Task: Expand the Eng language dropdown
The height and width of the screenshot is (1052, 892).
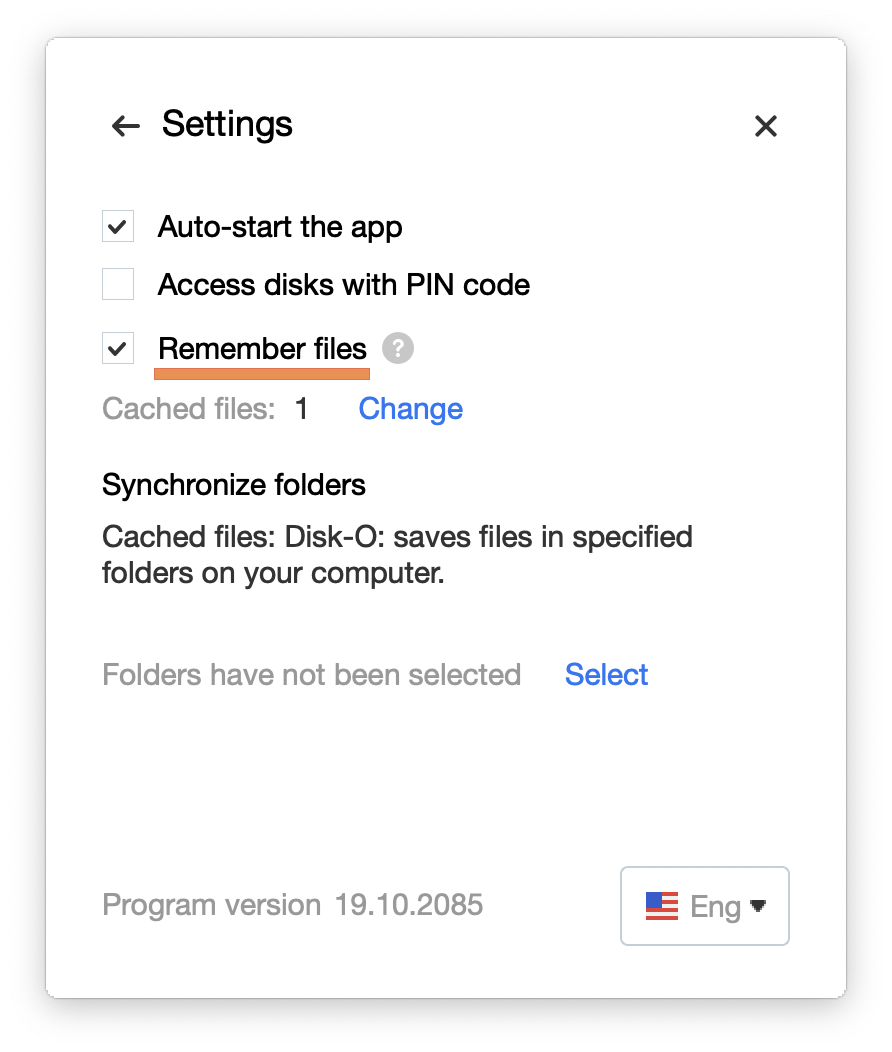Action: click(704, 906)
